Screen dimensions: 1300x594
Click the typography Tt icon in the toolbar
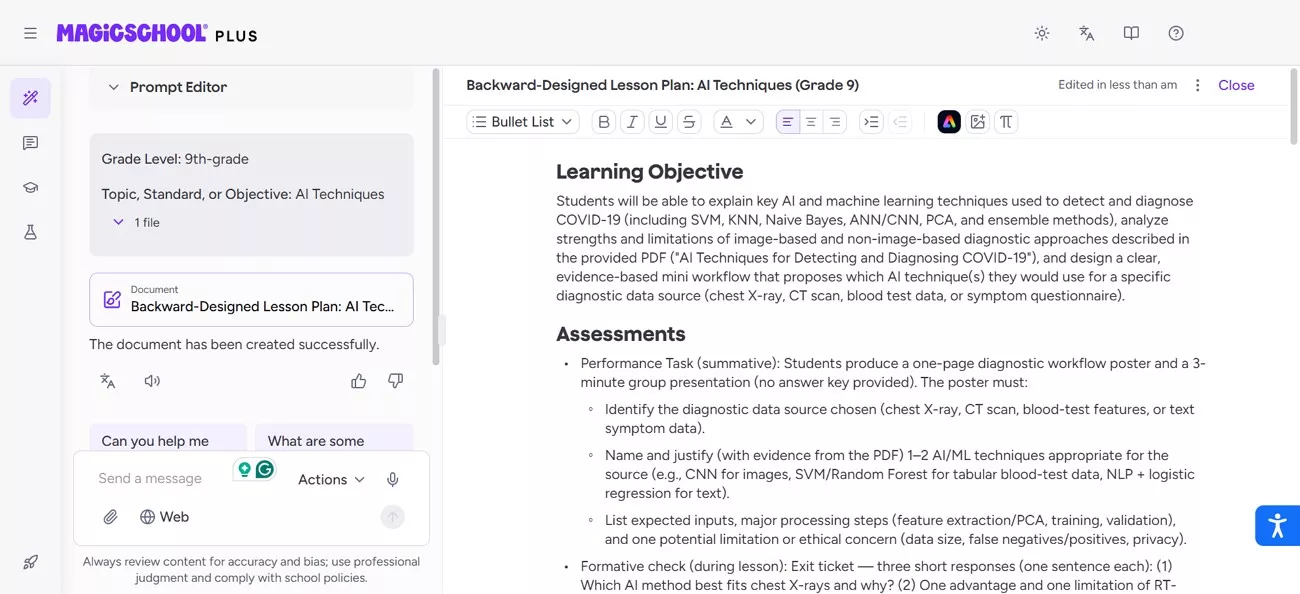click(1006, 121)
